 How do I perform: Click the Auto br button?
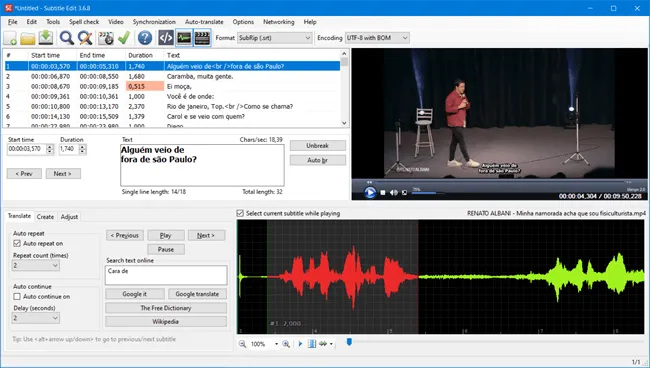[x=318, y=160]
